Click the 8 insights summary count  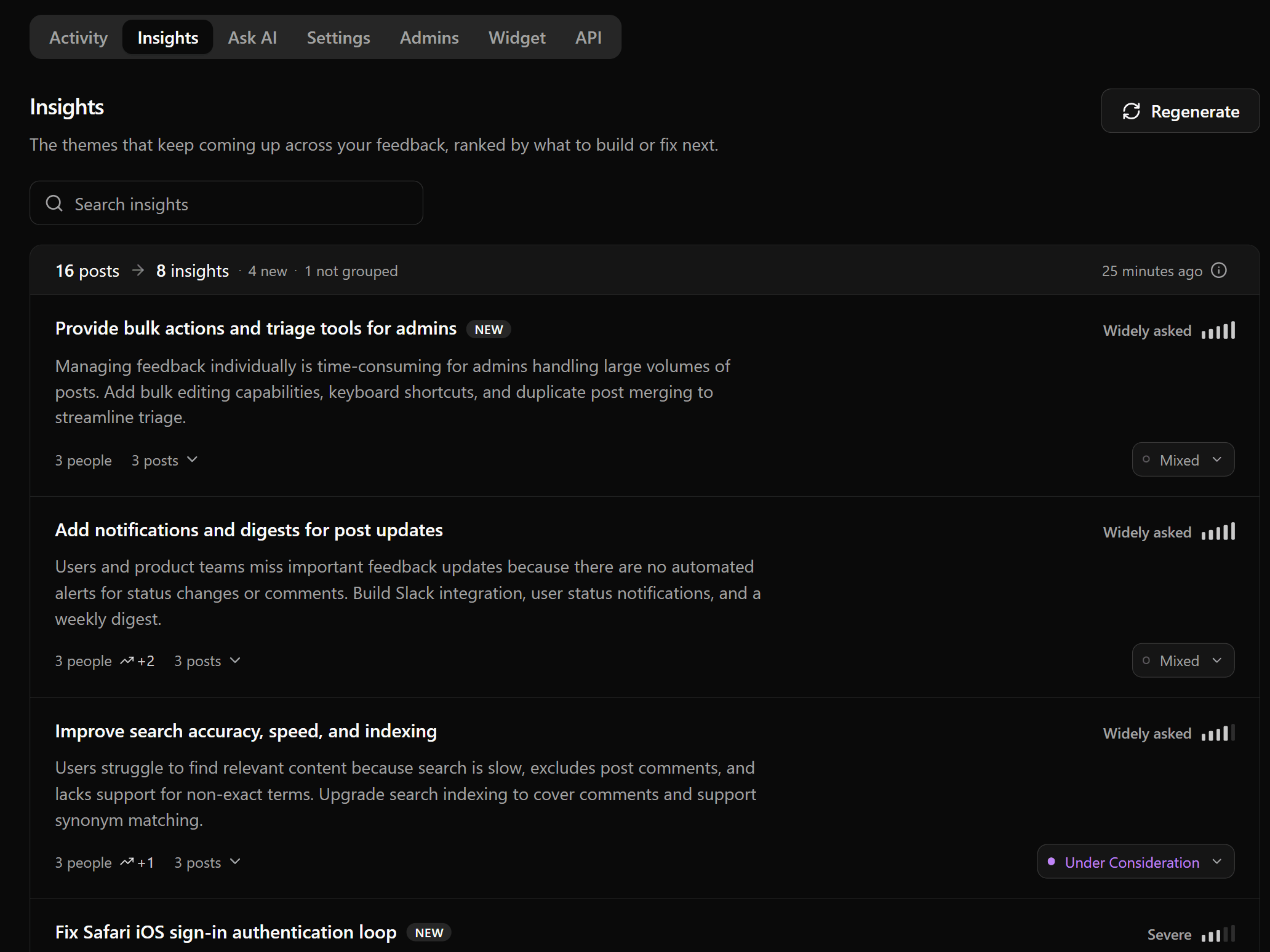(x=193, y=271)
